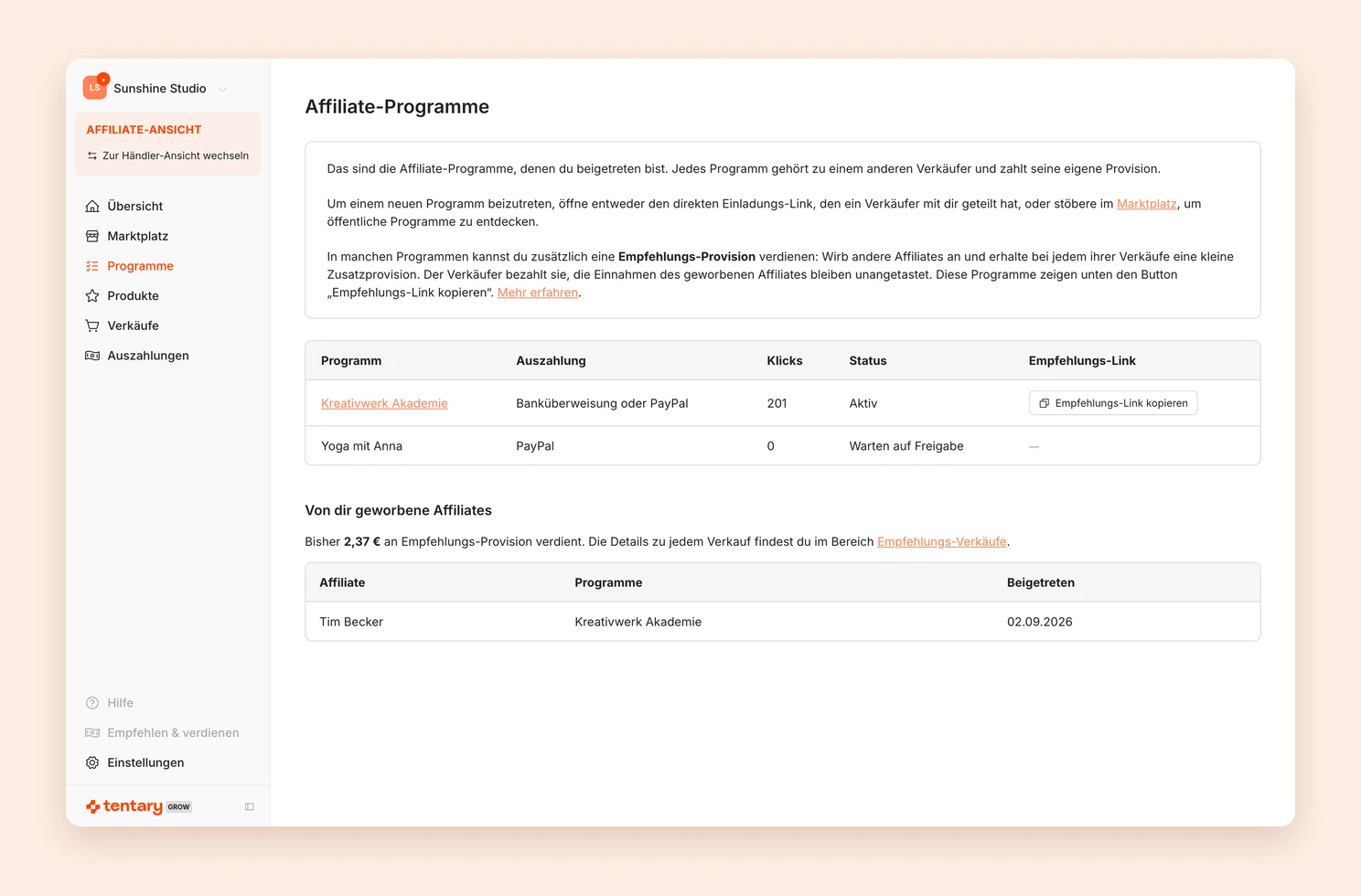Click the Sunshine Studio LS avatar icon
Screen dimensions: 1361x896
94,88
